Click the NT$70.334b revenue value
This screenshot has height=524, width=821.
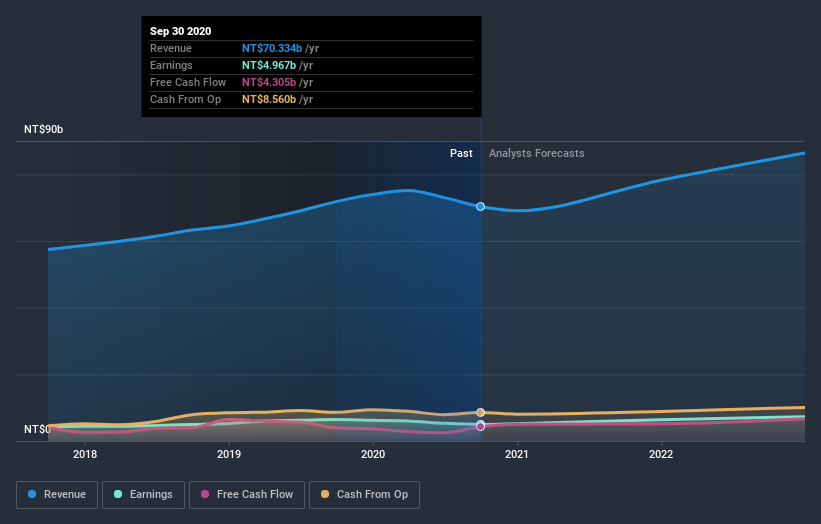pyautogui.click(x=272, y=48)
